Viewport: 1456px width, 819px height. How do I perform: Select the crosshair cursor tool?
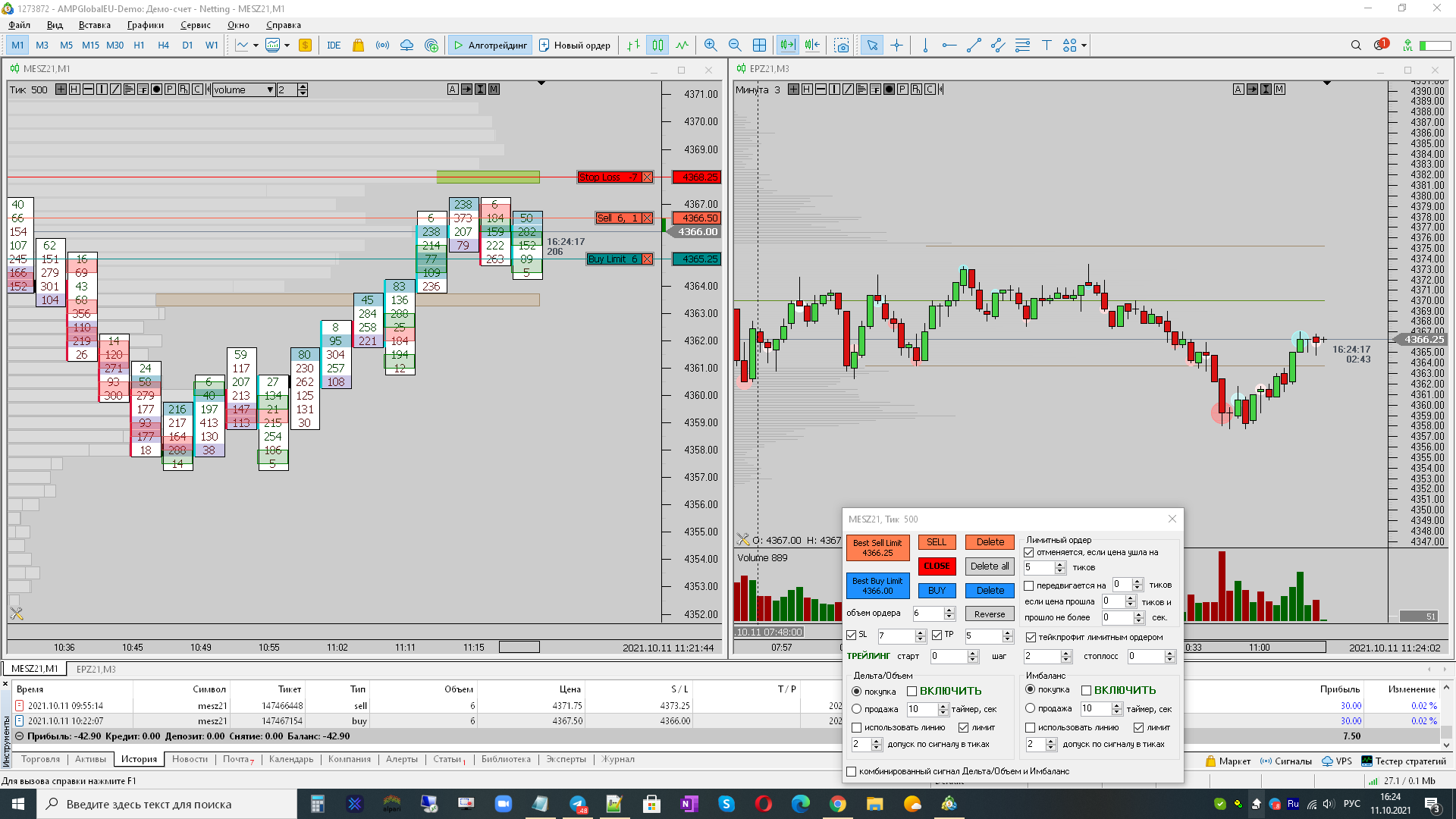[896, 45]
